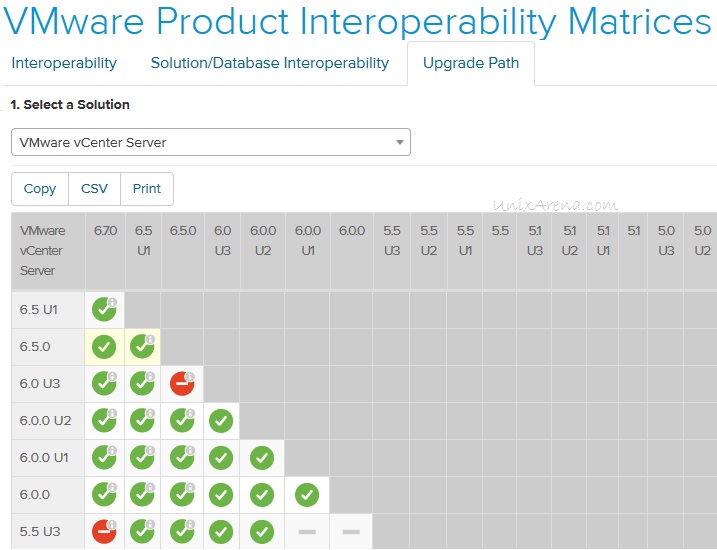Click the 5.0 U3 column header
Viewport: 717px width, 550px height.
[666, 251]
